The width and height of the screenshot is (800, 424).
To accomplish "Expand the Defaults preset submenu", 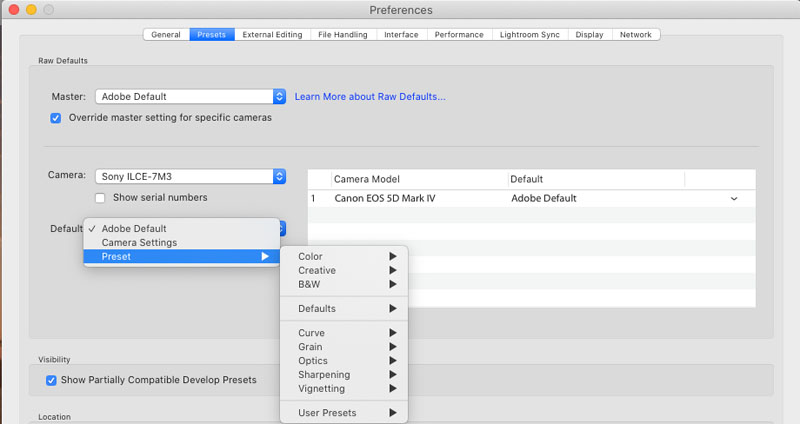I will pyautogui.click(x=344, y=309).
